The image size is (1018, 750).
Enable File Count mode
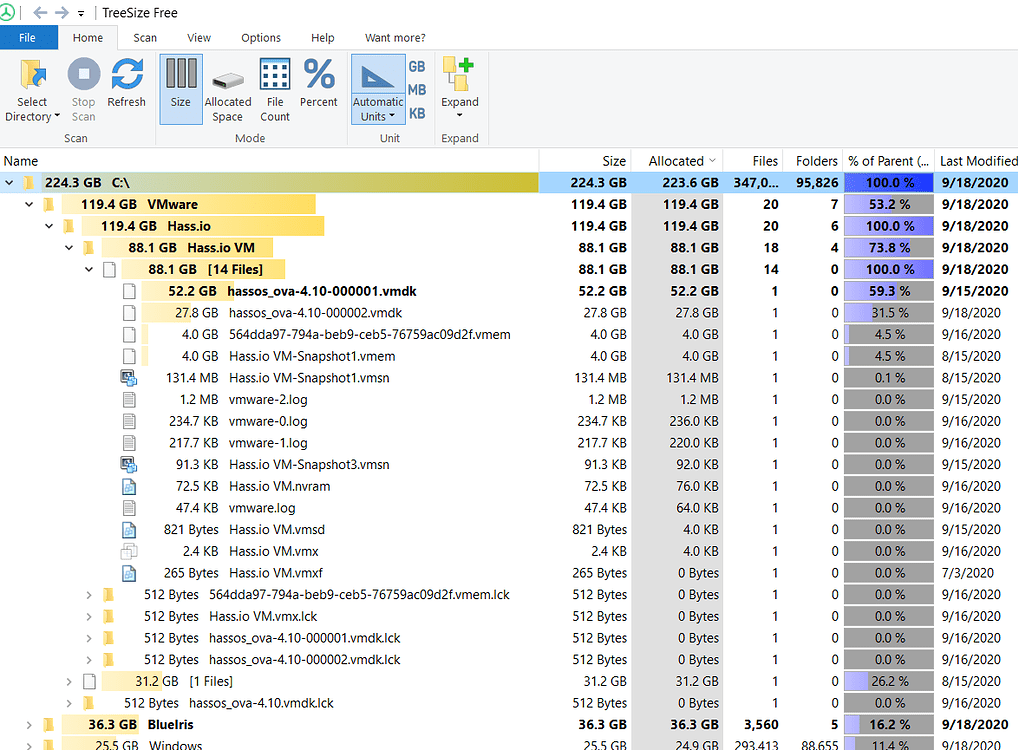coord(274,88)
